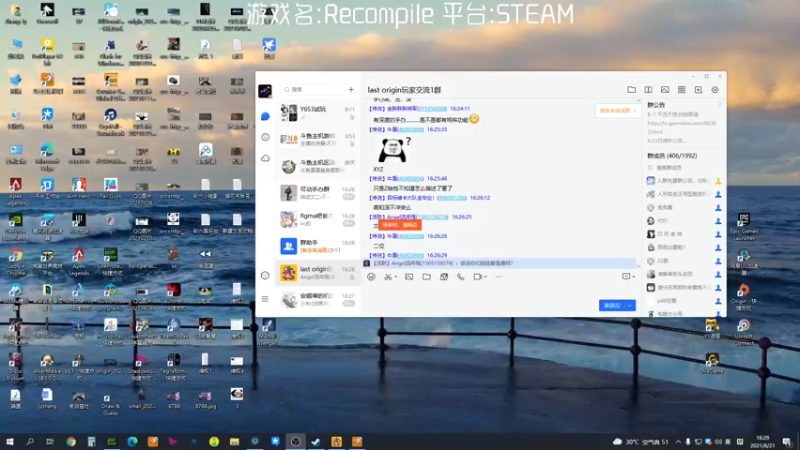Screen dimensions: 800x450
Task: Open group files folder icon in header
Action: pyautogui.click(x=632, y=90)
